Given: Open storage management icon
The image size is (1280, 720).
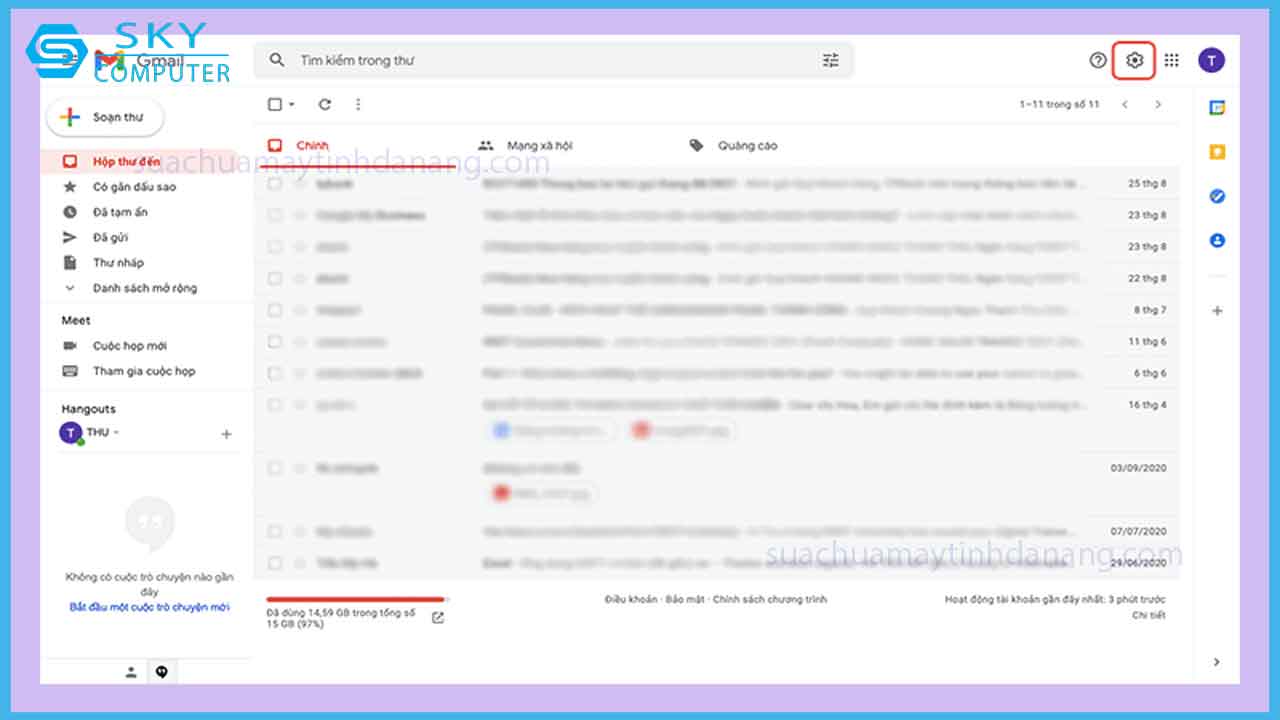Looking at the screenshot, I should tap(438, 617).
